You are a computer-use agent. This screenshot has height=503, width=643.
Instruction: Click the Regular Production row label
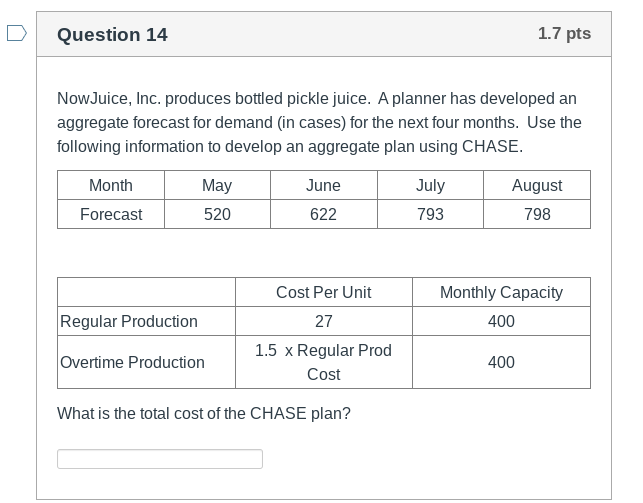point(129,321)
